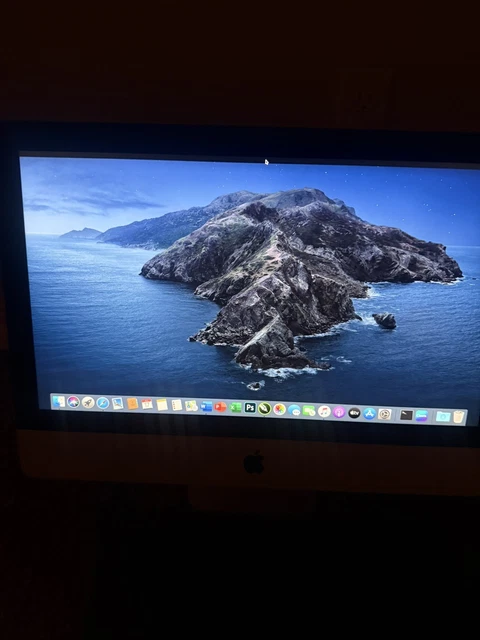Screen dimensions: 480x640
Task: Open the yellow Notes app icon
Action: coord(162,404)
